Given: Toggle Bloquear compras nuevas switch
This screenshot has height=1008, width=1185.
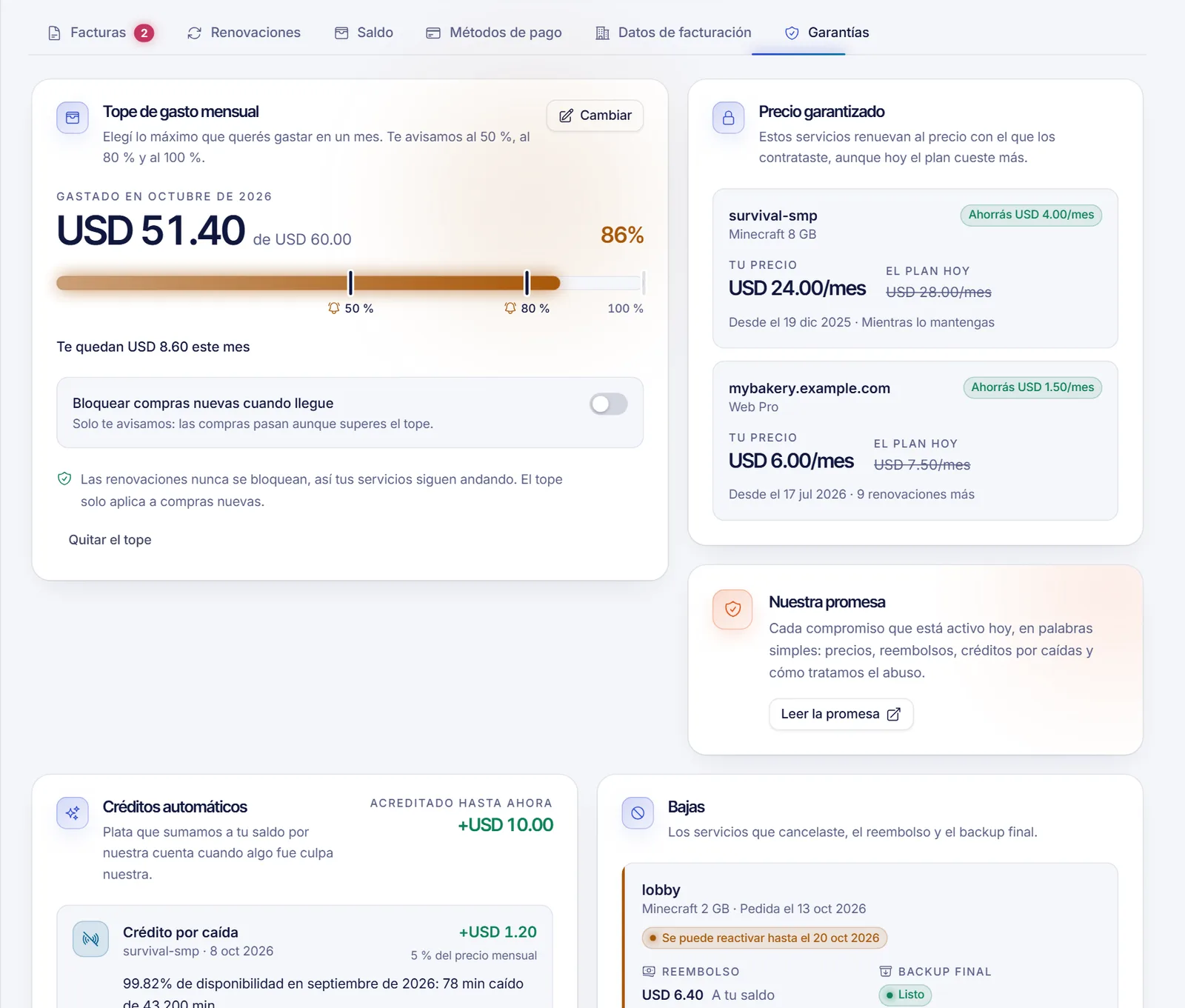Looking at the screenshot, I should (609, 404).
